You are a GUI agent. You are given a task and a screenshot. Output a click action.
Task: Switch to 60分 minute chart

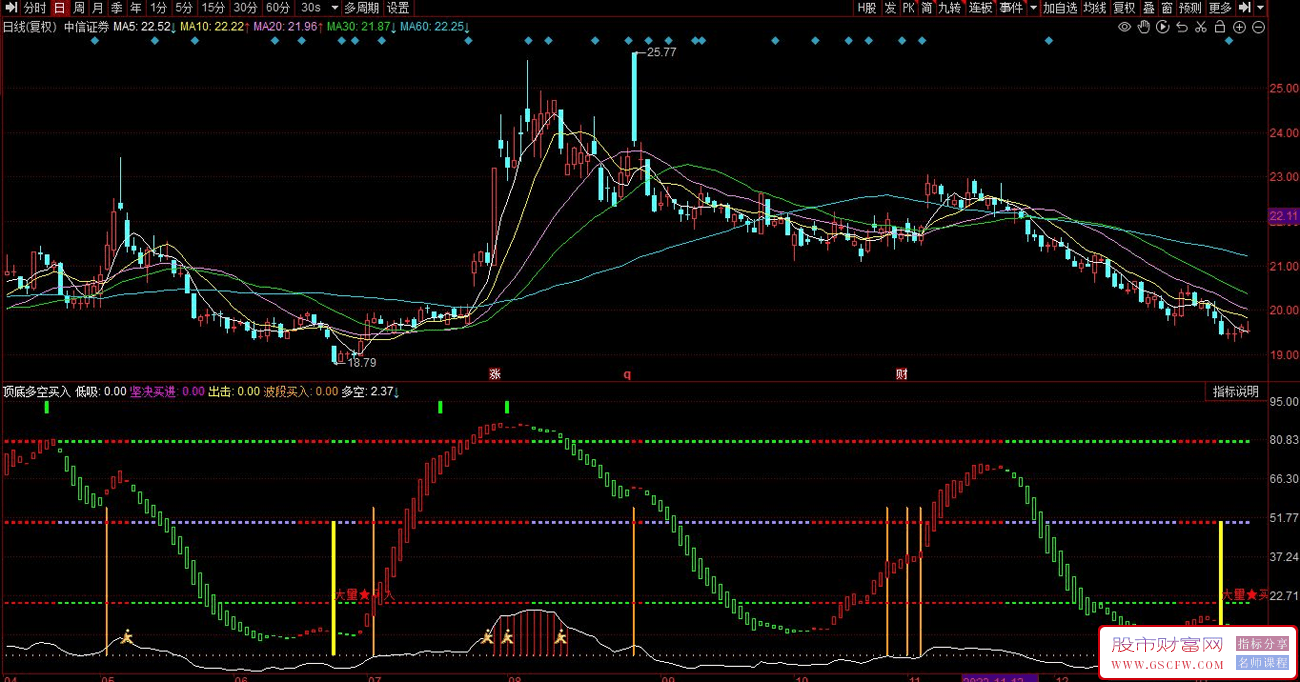(x=278, y=8)
